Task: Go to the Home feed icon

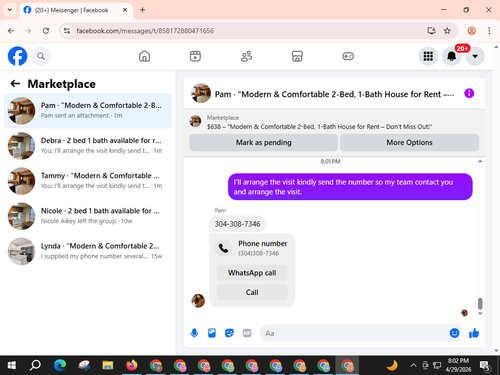Action: click(x=144, y=56)
